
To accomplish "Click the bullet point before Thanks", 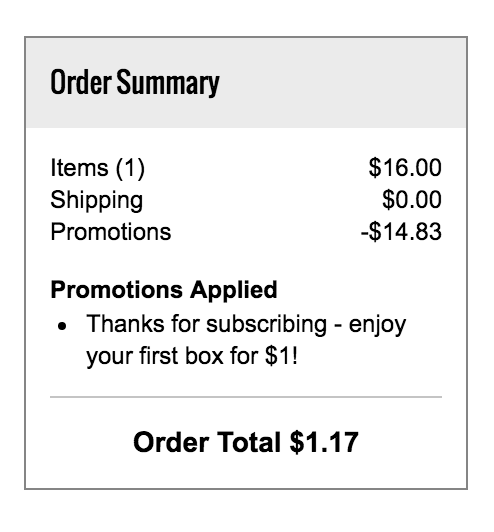I will [x=62, y=326].
